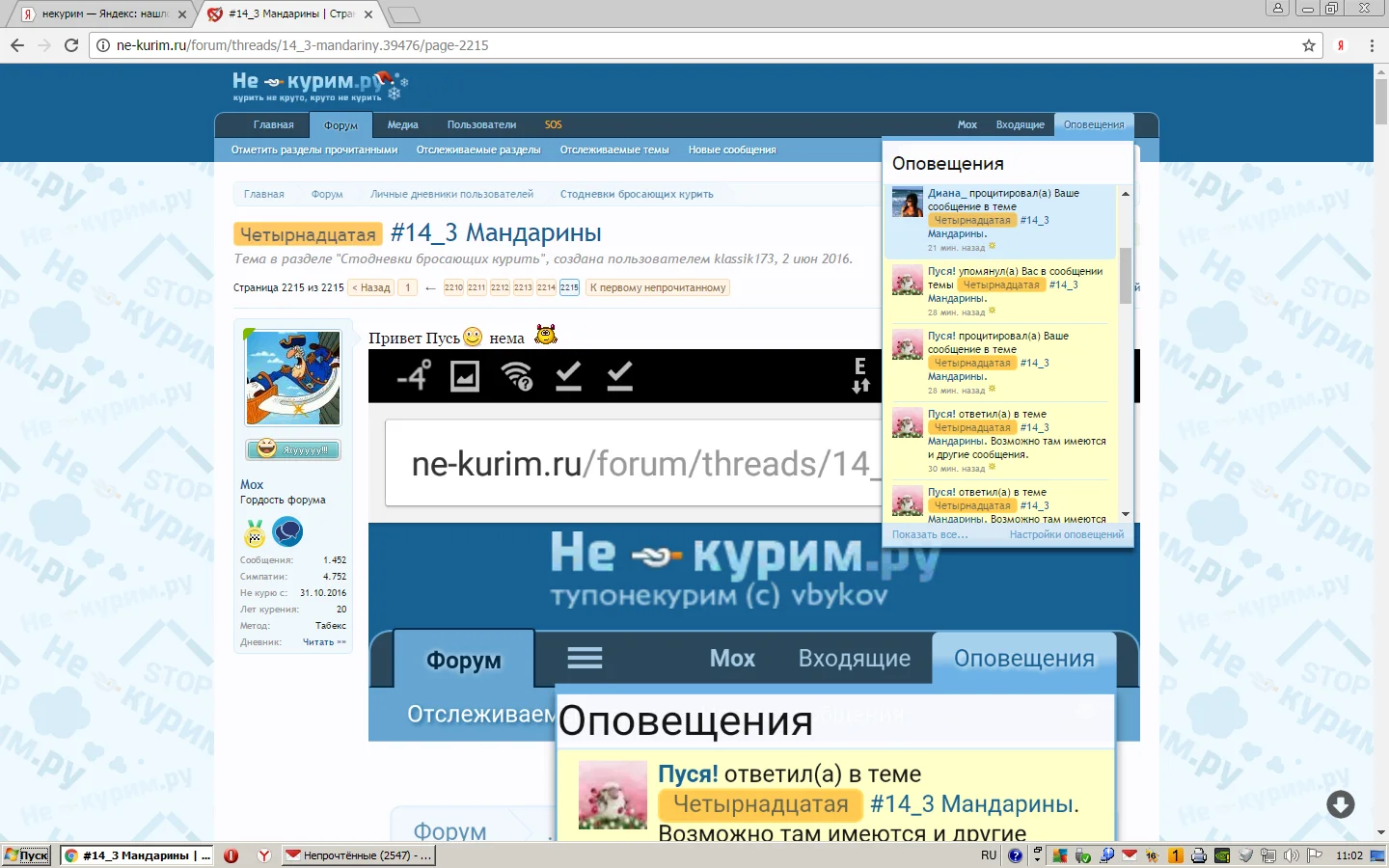Click the 'Яхуууу!!!' mood badge under the avatar
This screenshot has width=1389, height=868.
pos(293,449)
